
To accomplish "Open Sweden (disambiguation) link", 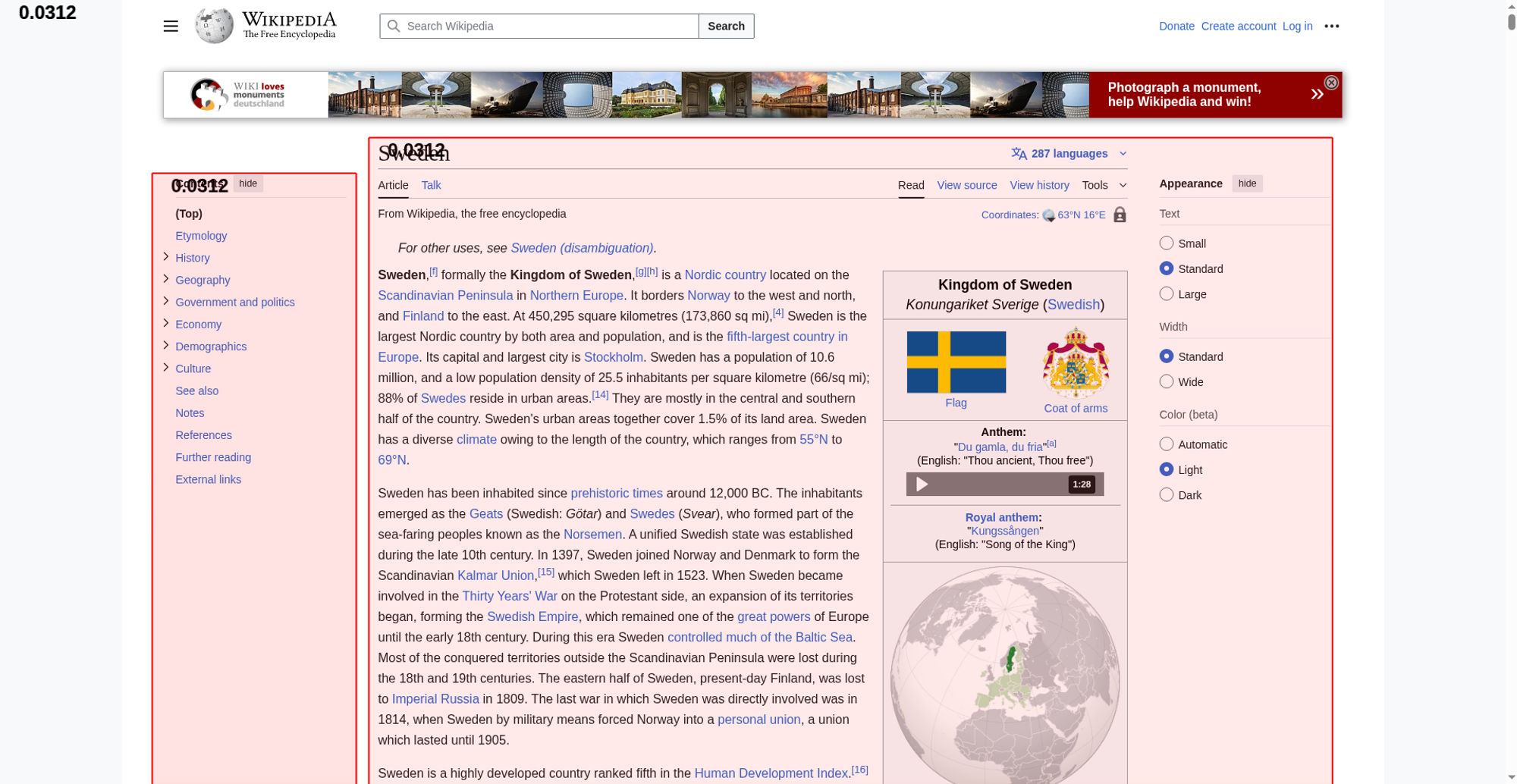I will coord(582,248).
